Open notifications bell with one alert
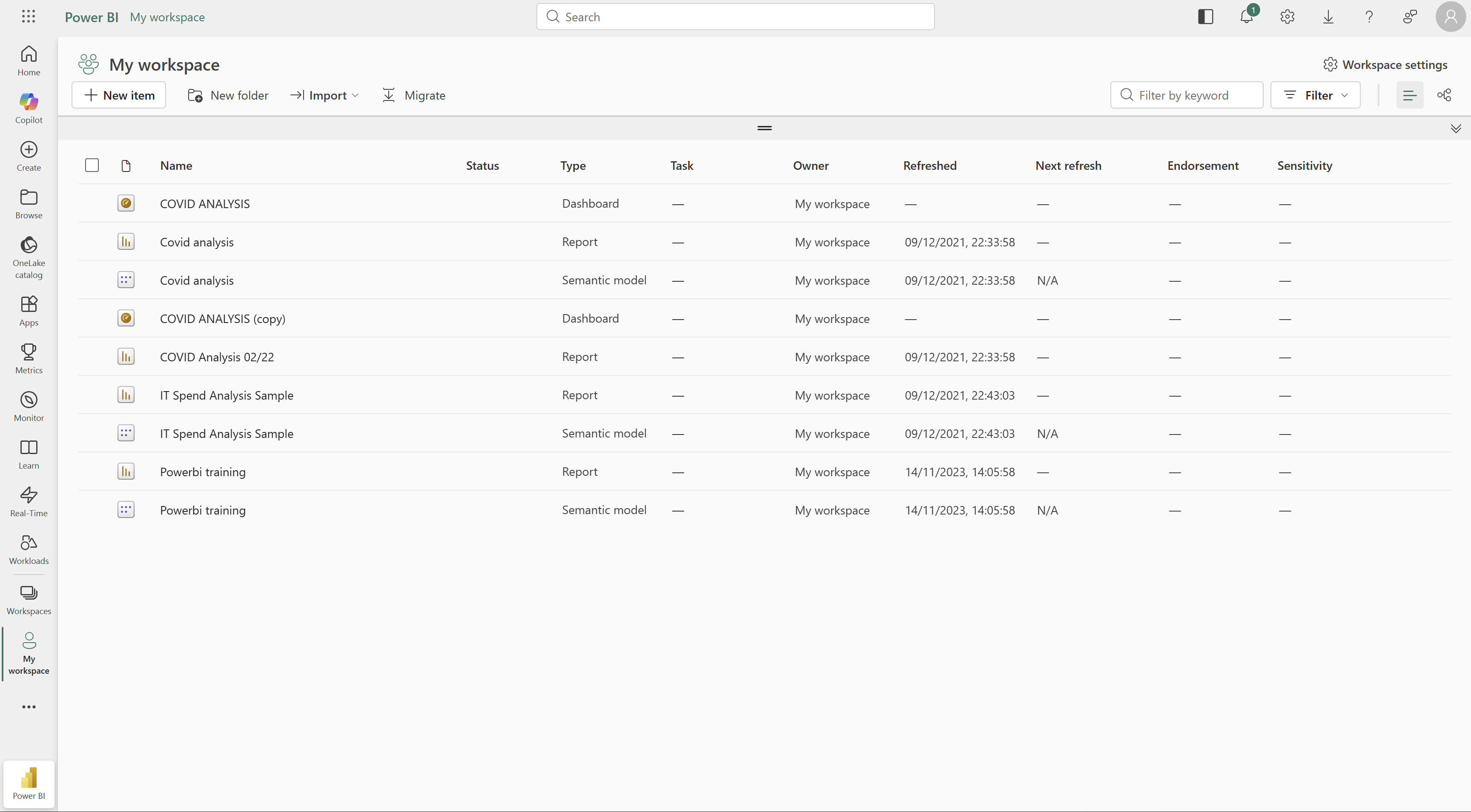1471x812 pixels. point(1246,17)
